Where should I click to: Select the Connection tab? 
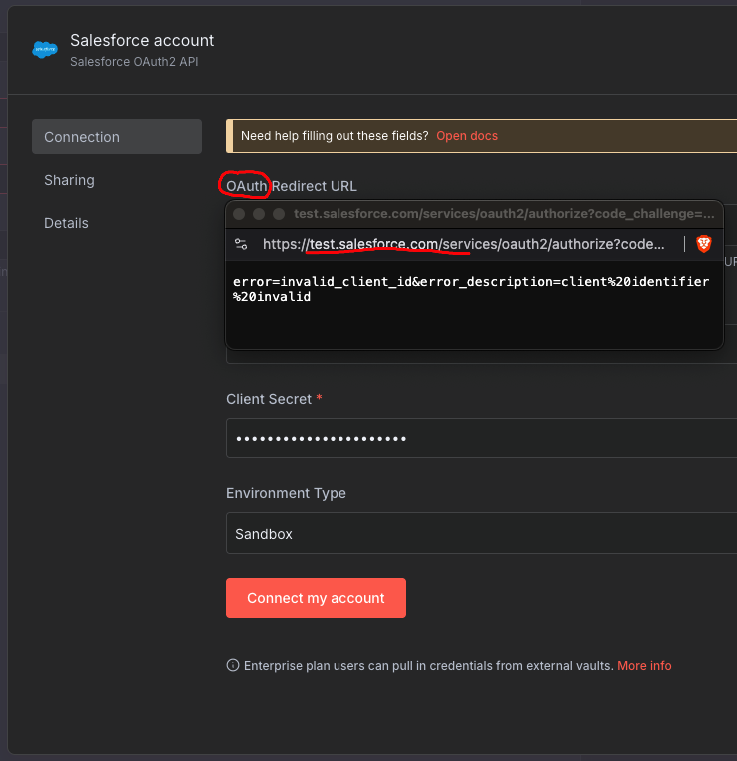116,137
